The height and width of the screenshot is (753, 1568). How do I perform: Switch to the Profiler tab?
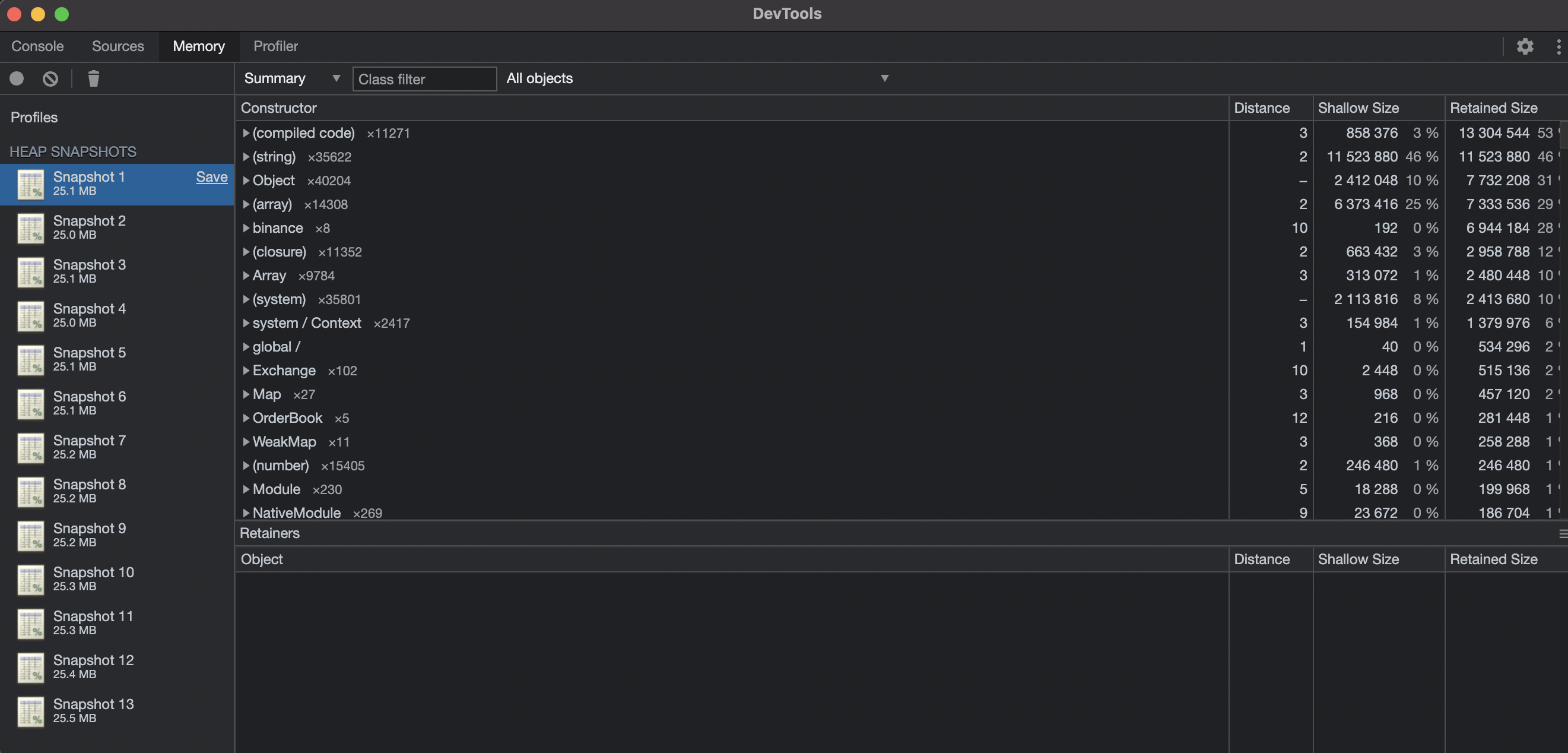coord(275,46)
